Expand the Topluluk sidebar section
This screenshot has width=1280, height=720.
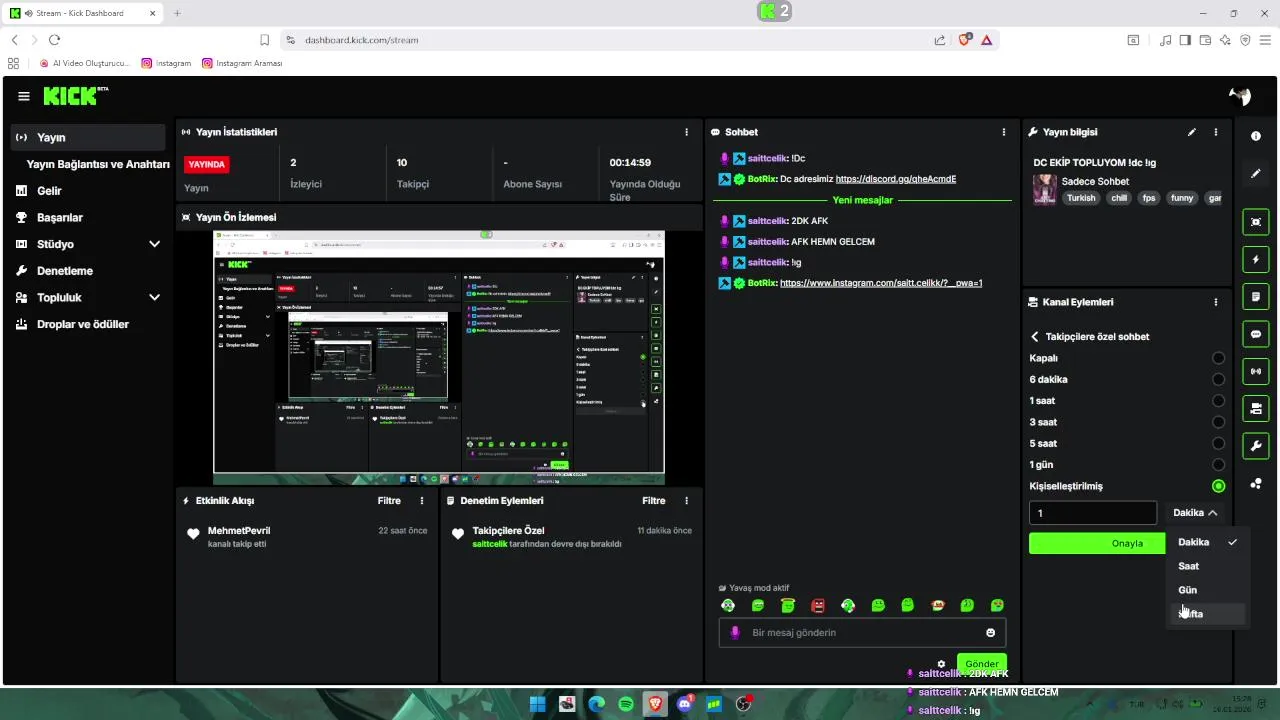coord(154,297)
